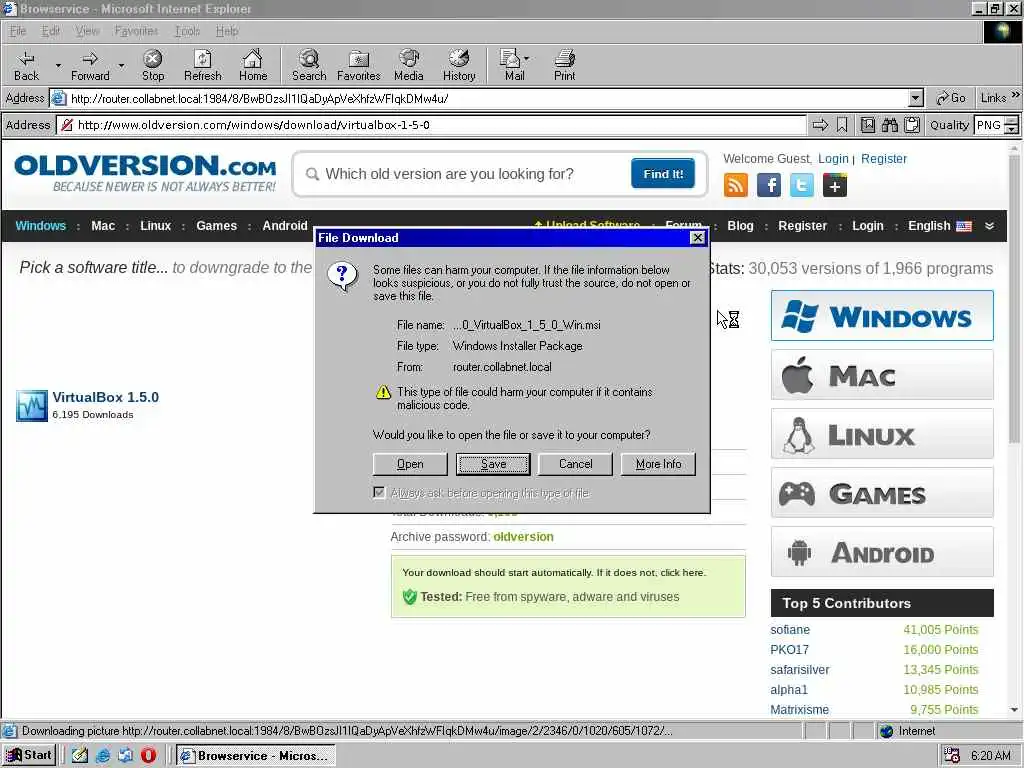Open the Android category banner
1024x768 pixels.
[882, 552]
